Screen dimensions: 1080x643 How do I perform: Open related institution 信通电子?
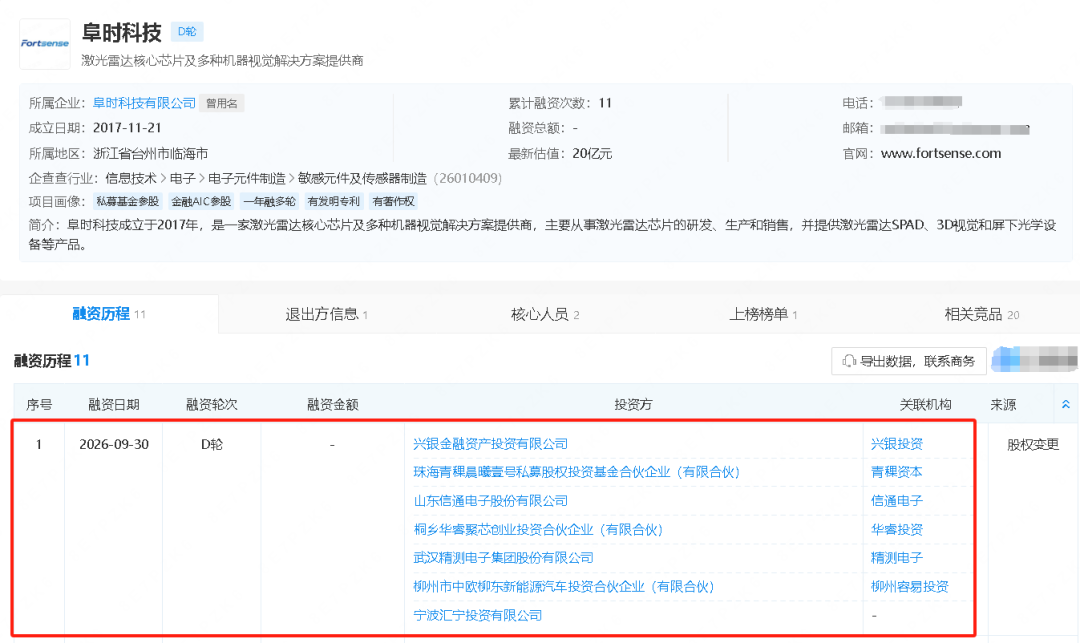pos(897,501)
